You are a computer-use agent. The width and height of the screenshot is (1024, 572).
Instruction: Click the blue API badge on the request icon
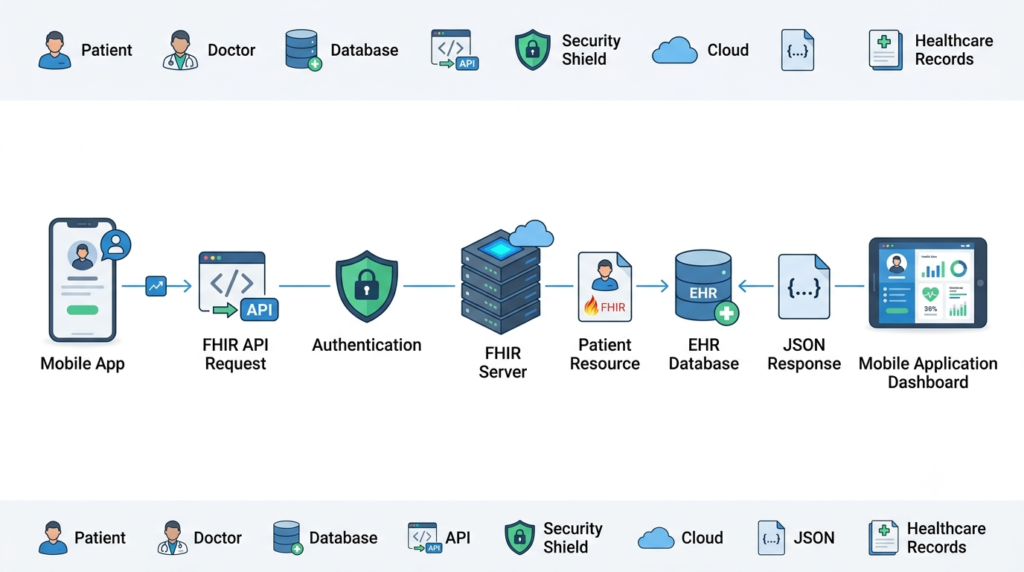259,310
